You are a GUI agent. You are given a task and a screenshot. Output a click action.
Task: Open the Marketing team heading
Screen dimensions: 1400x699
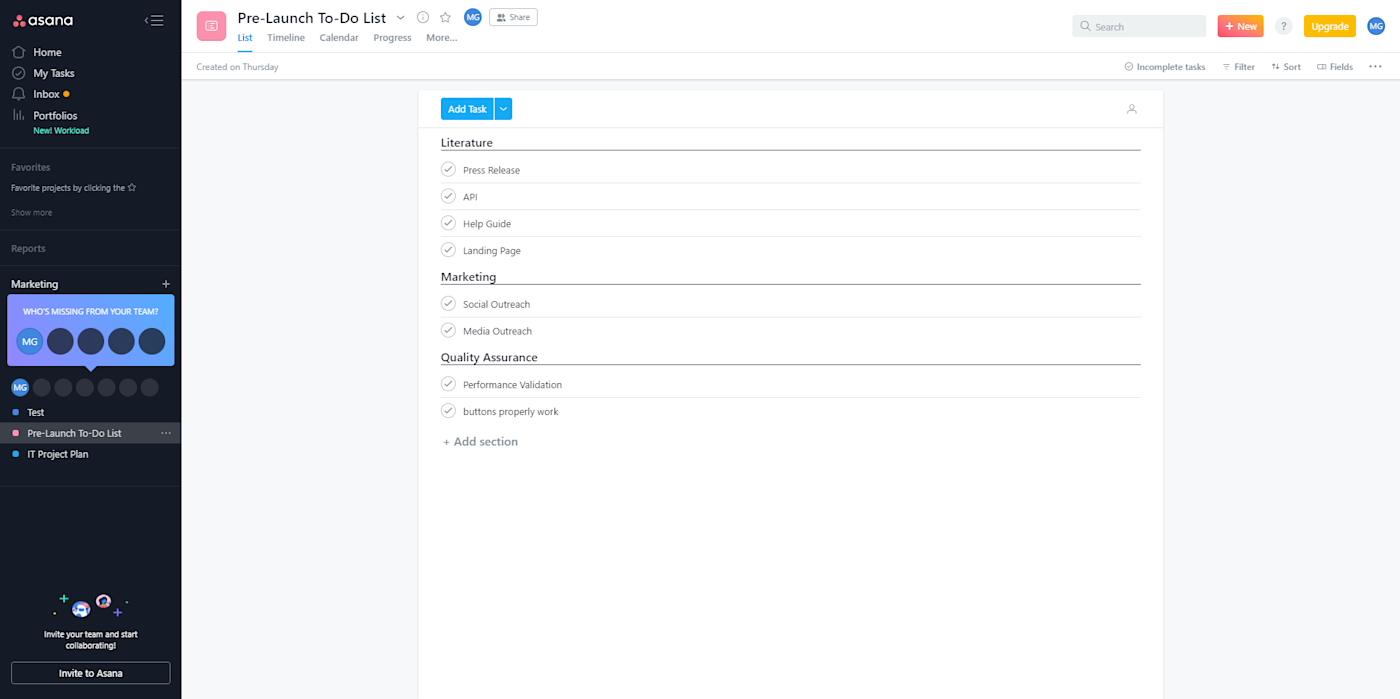point(35,284)
